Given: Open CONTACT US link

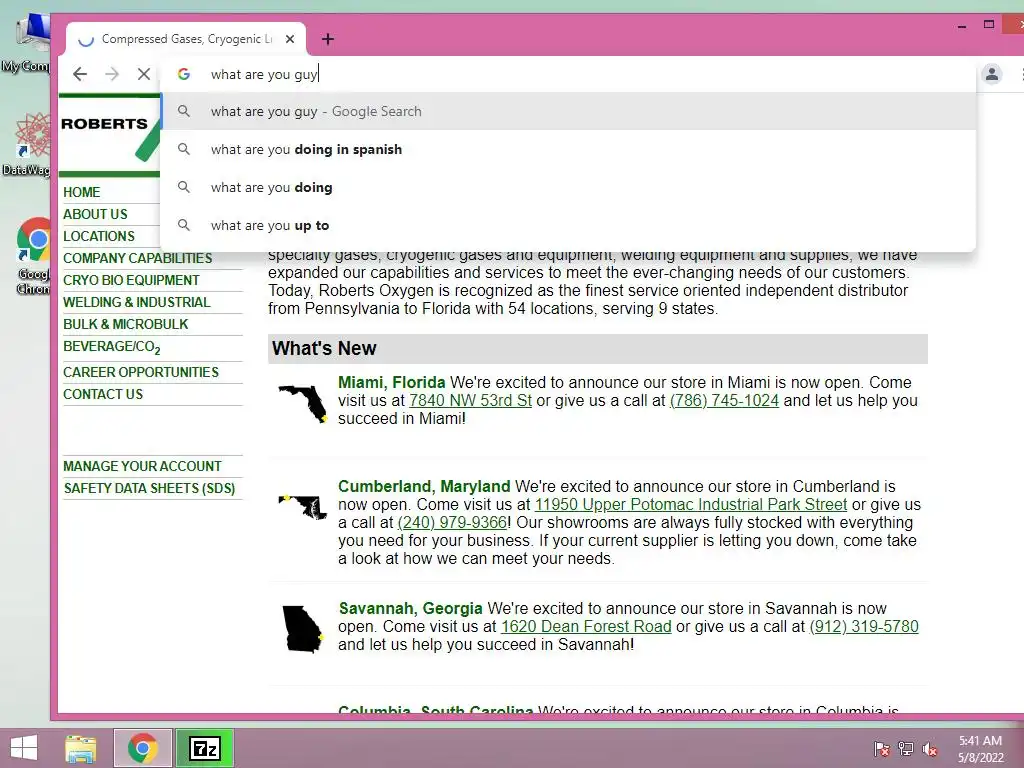Looking at the screenshot, I should pyautogui.click(x=103, y=394).
